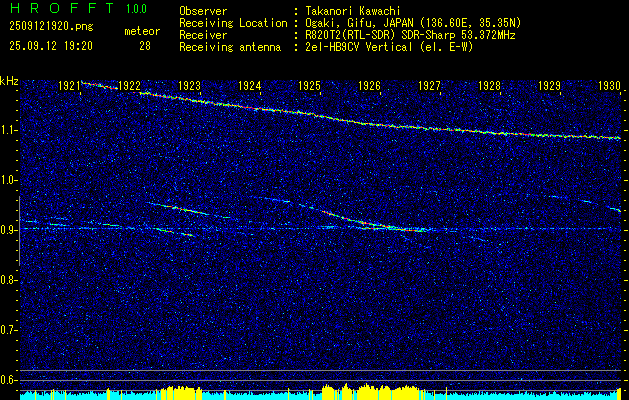Screen dimensions: 629x400
Task: Click the Ogaki, Gifu, JAPAN location text
Action: tap(413, 23)
